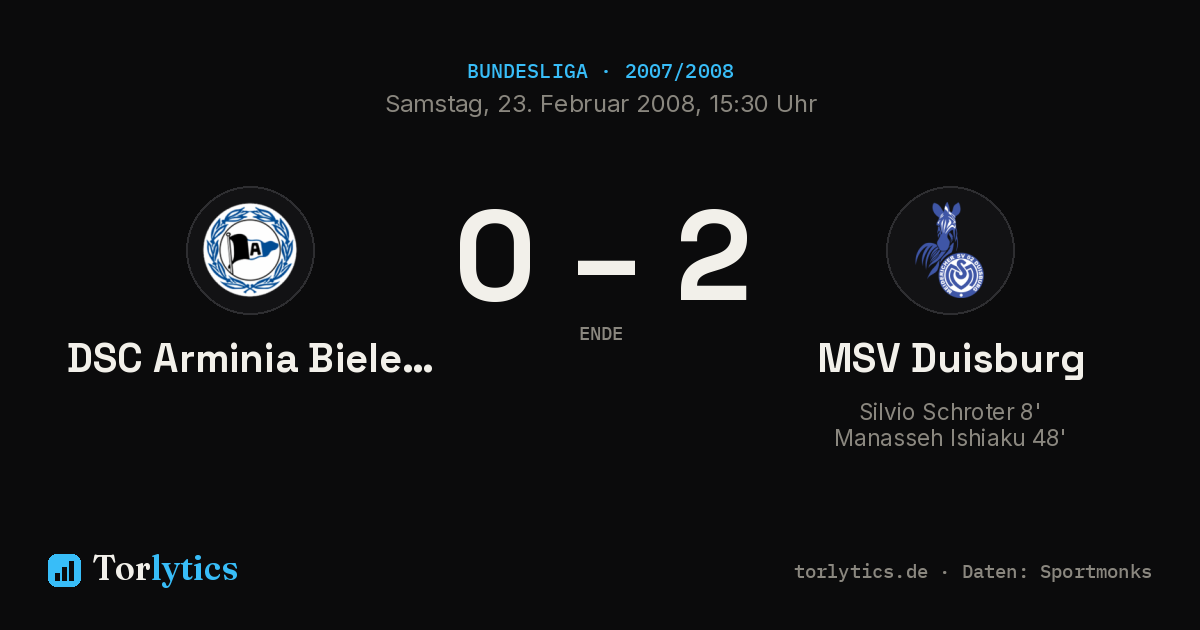Click the MSV Duisburg zebra crest

point(950,250)
